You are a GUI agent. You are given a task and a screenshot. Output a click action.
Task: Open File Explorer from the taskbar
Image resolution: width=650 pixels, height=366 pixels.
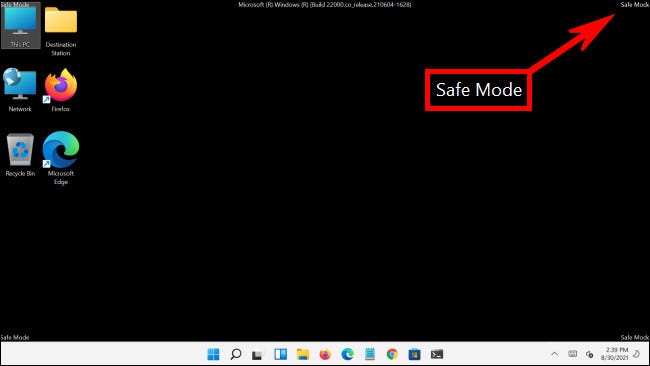303,354
